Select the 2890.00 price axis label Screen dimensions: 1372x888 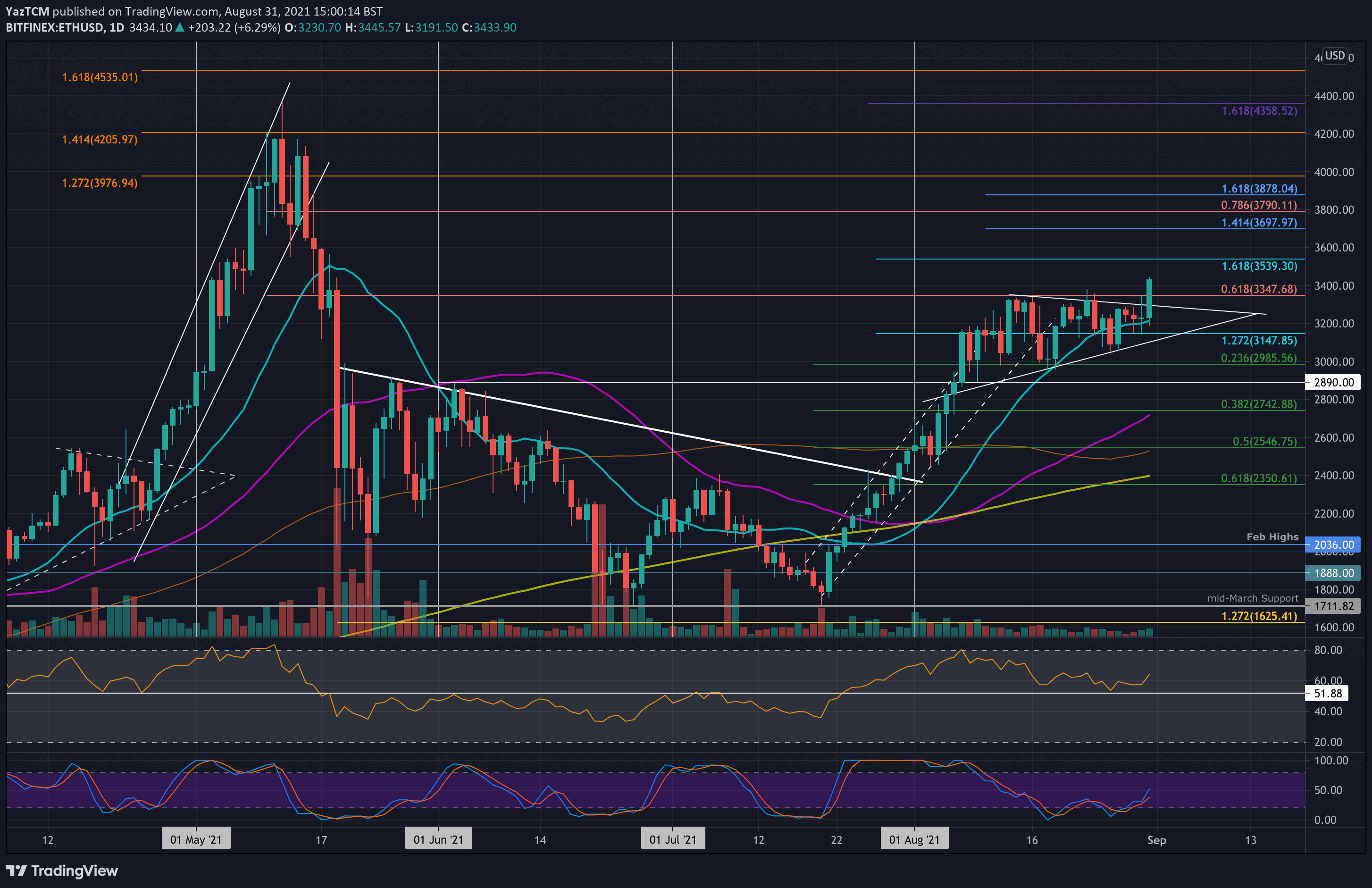tap(1333, 382)
